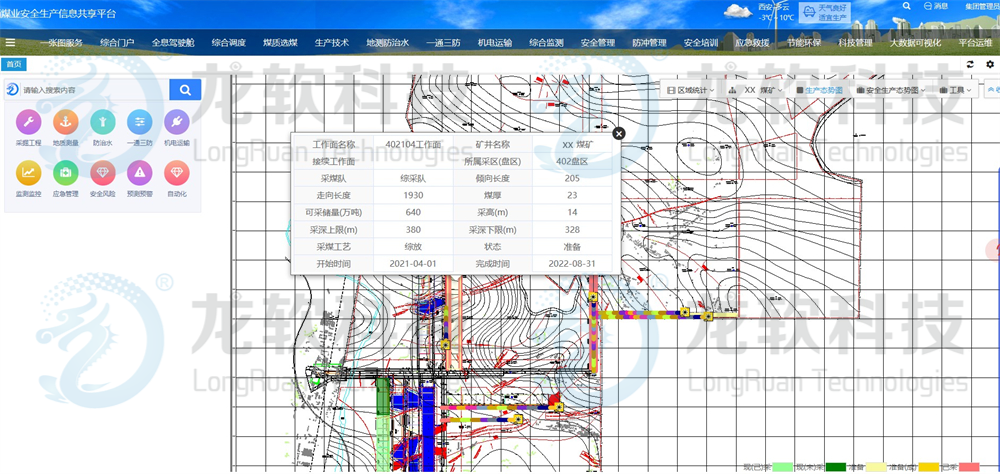Expand the 区域统计 dropdown
This screenshot has width=1000, height=474.
[689, 90]
